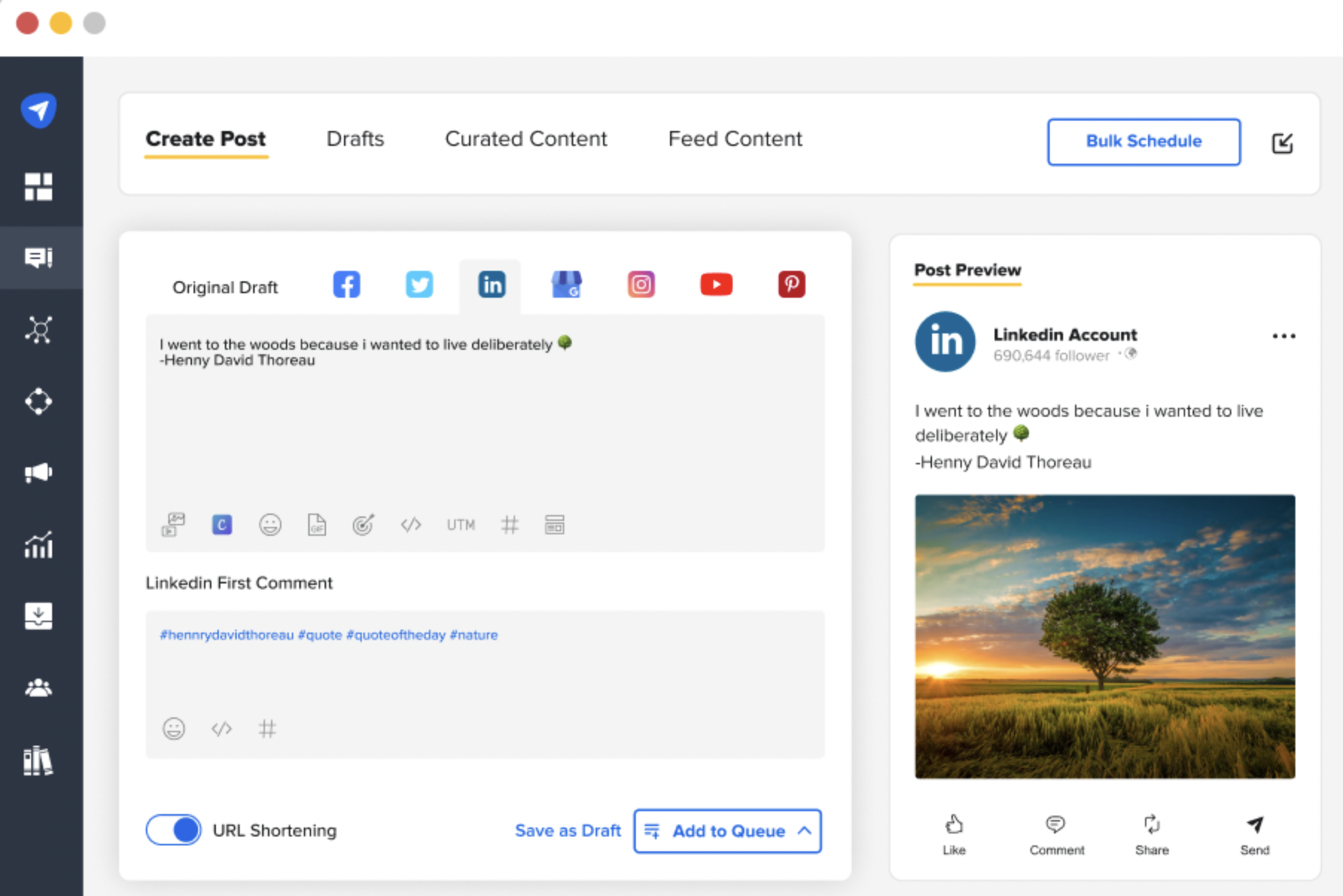Screen dimensions: 1343x896
Task: Click the Bulk Schedule button
Action: [x=1143, y=141]
